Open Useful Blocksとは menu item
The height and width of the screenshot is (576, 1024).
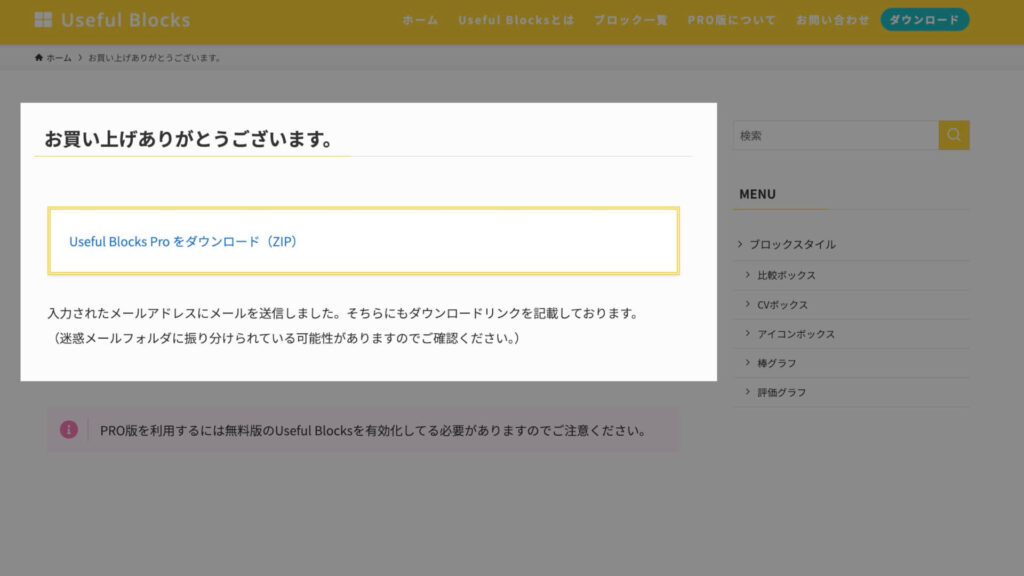click(x=516, y=20)
